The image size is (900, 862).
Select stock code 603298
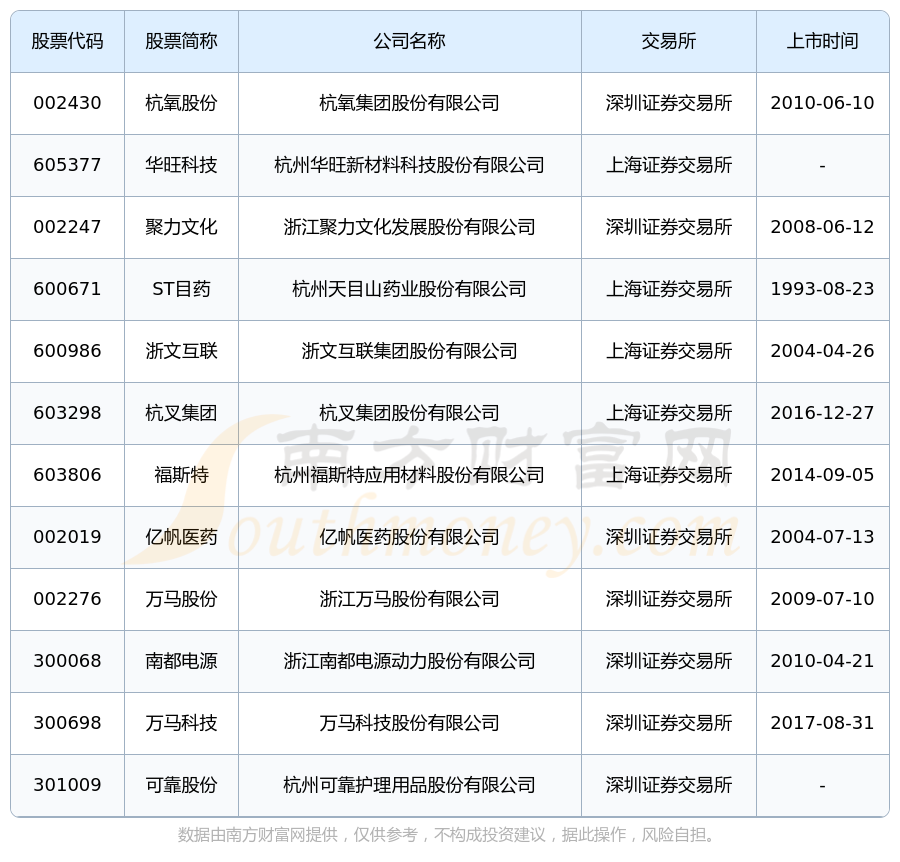(x=67, y=413)
